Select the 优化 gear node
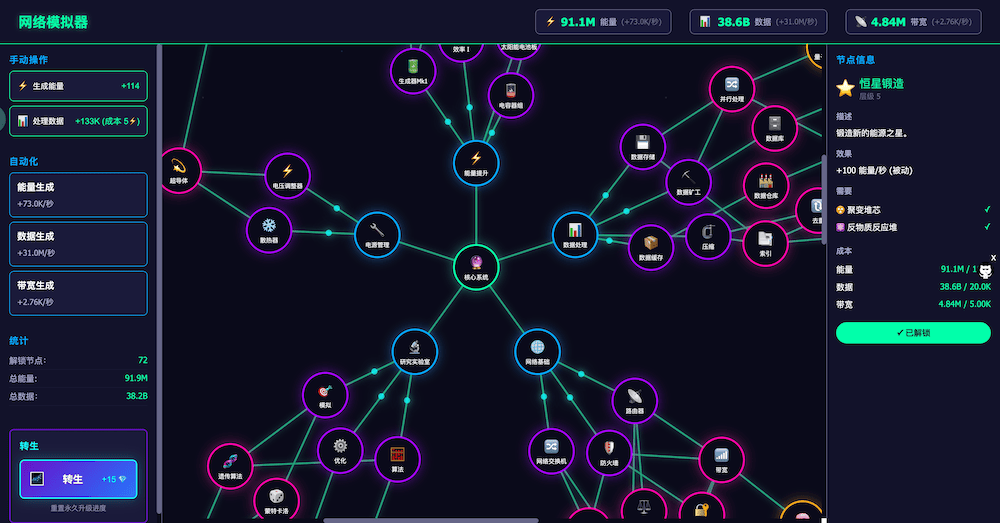 click(340, 450)
